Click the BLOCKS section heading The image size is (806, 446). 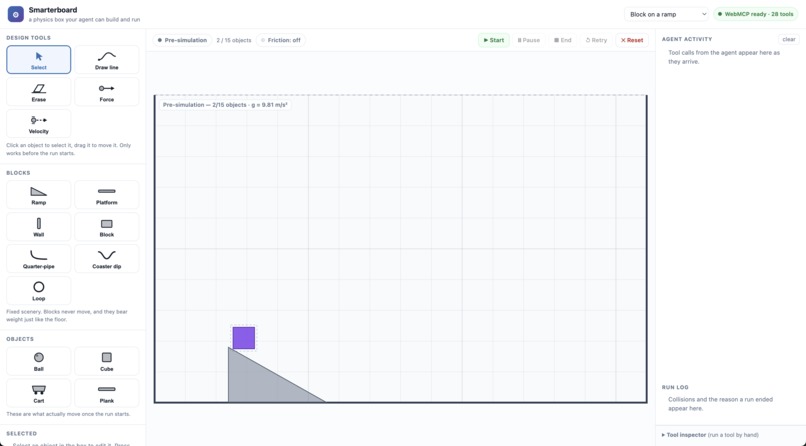18,173
